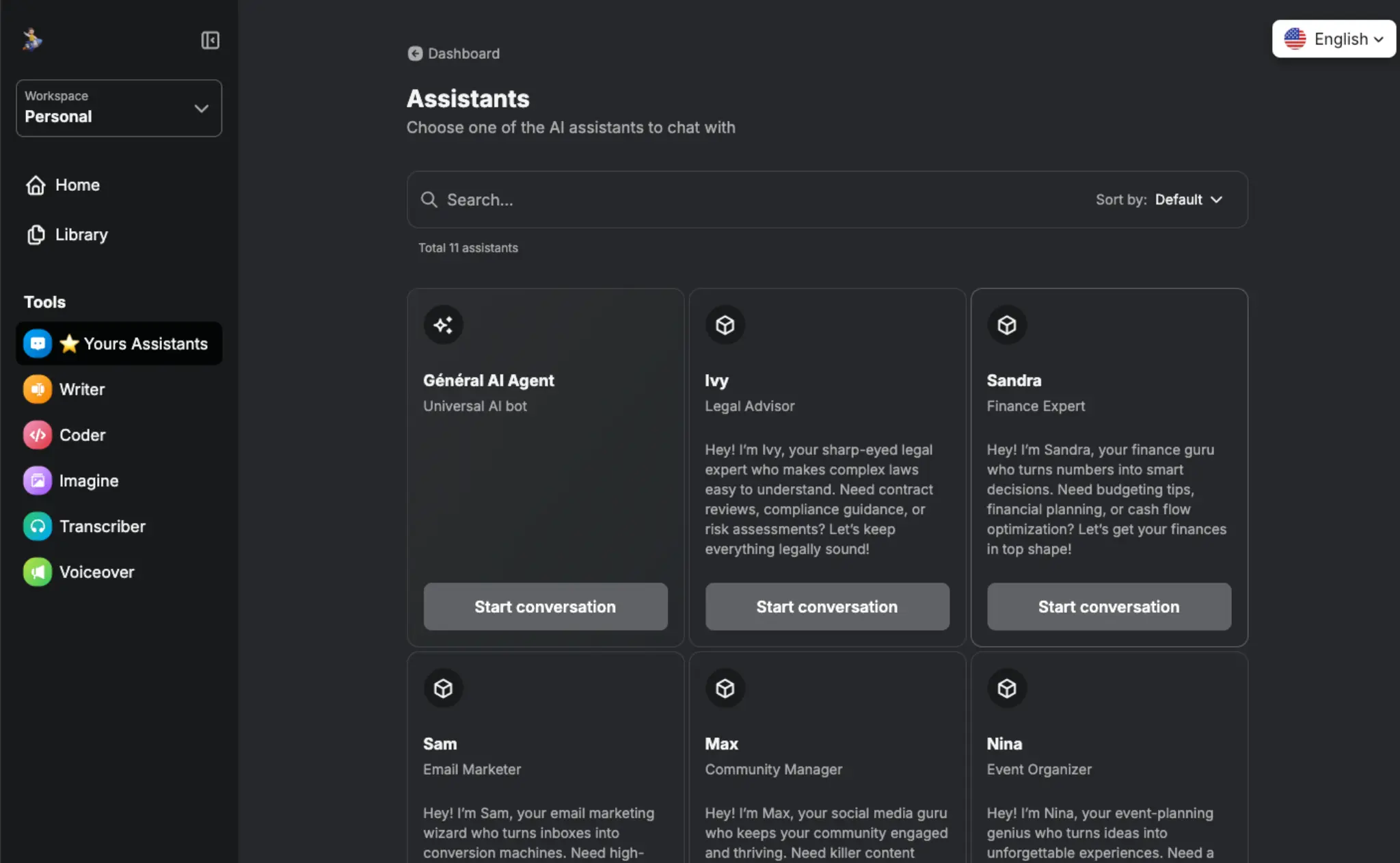1400x863 pixels.
Task: Select the Imagine image tool
Action: tap(88, 480)
